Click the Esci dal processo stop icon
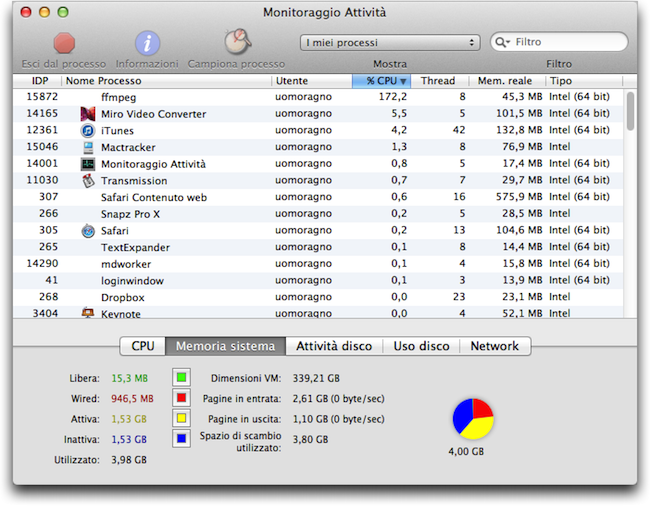This screenshot has width=650, height=506. coord(64,43)
